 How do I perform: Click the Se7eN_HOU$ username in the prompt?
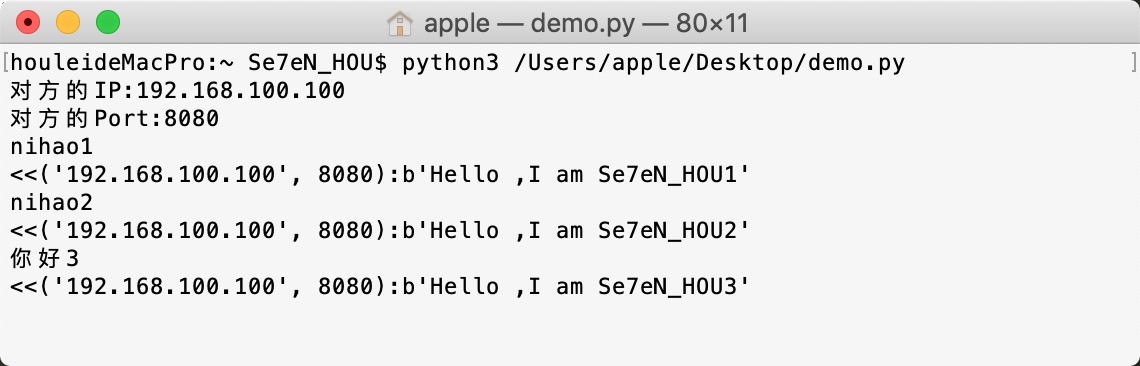[318, 63]
